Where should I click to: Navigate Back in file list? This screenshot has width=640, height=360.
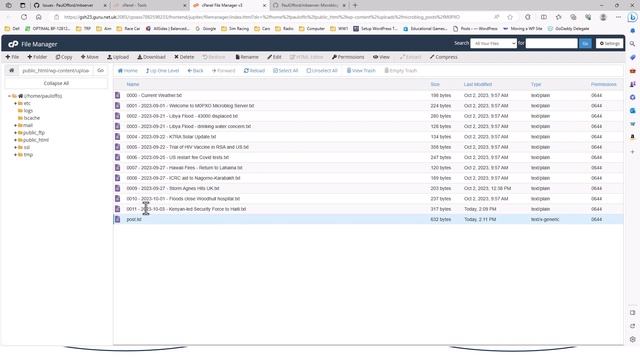click(196, 71)
